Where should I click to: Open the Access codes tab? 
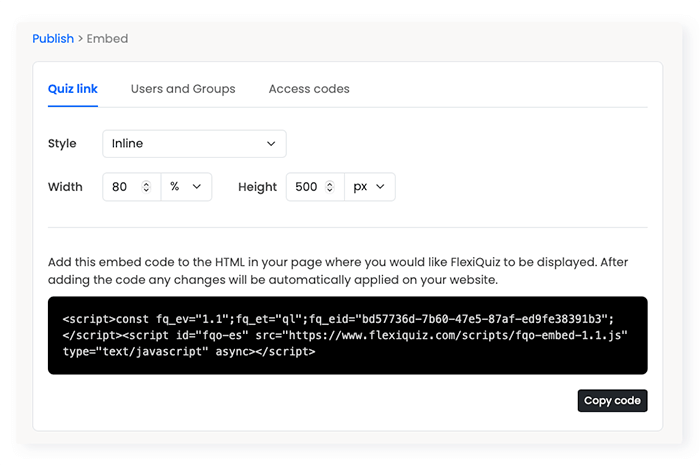click(309, 89)
